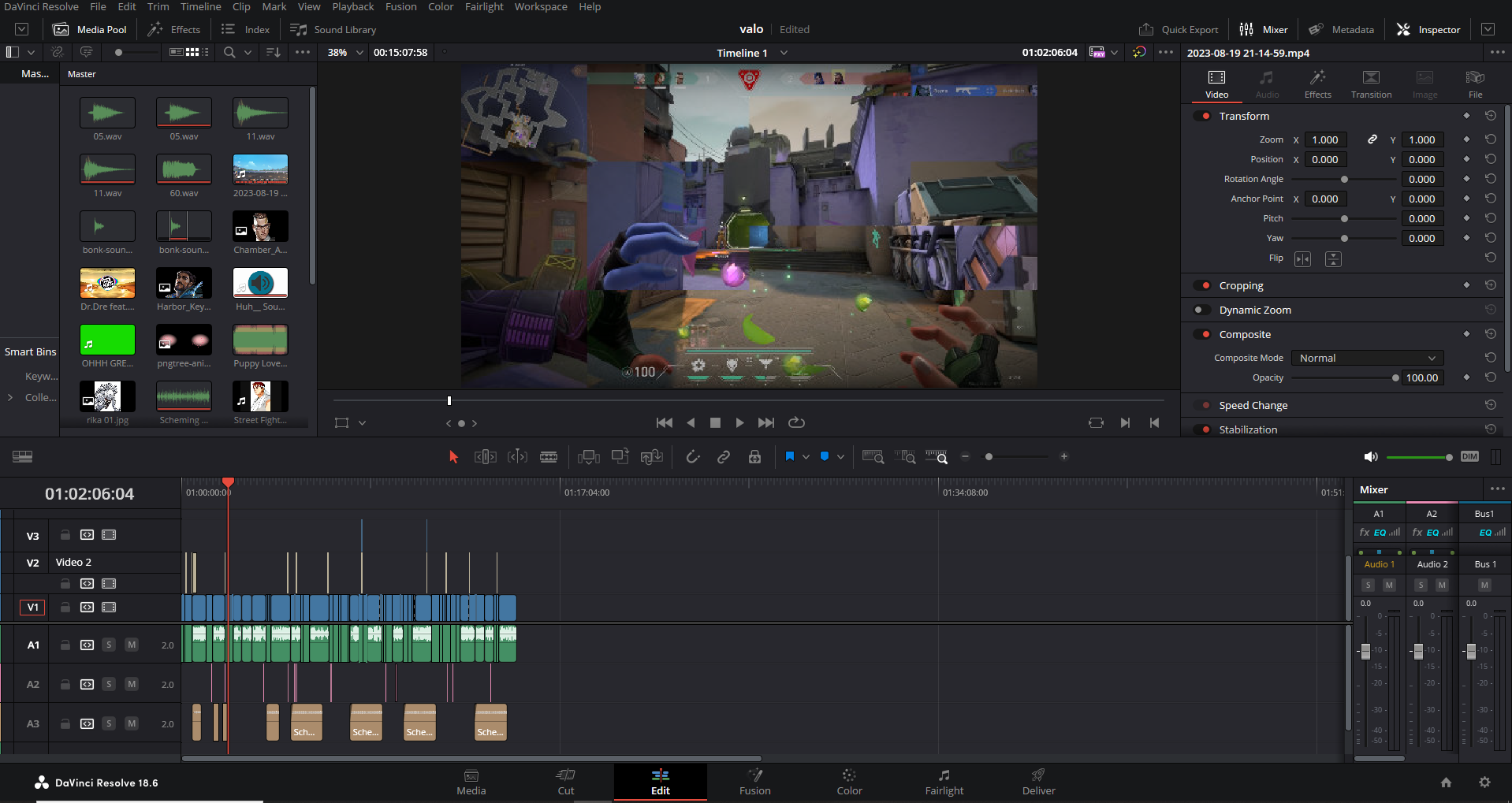Open project Settings gear icon
Viewport: 1512px width, 803px height.
1484,783
